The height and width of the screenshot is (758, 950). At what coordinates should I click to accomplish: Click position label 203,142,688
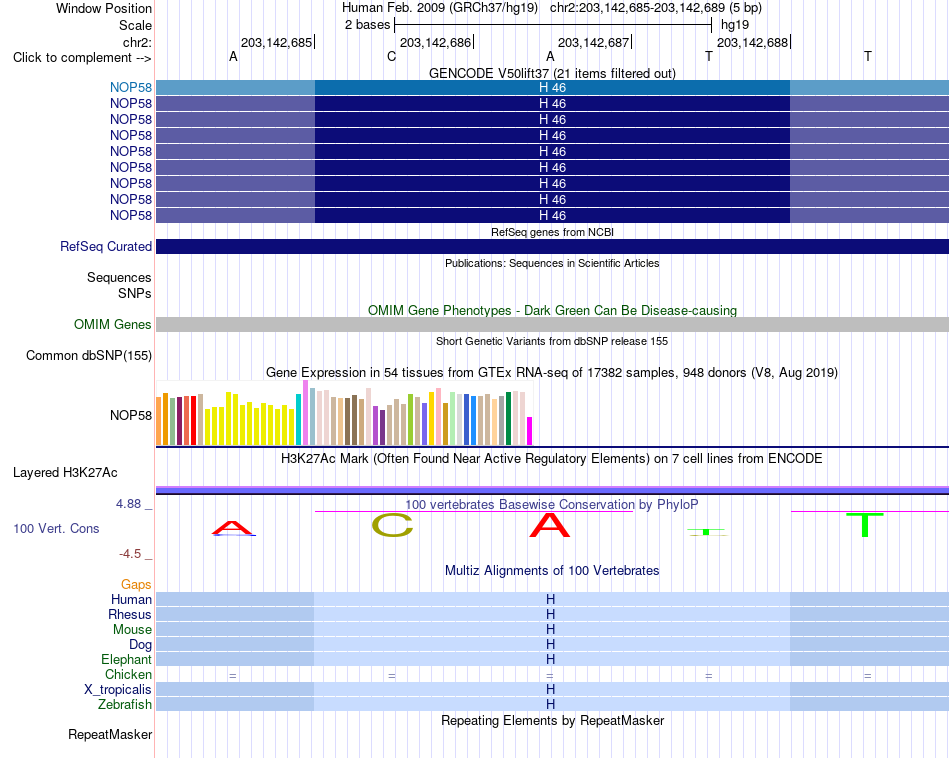752,42
